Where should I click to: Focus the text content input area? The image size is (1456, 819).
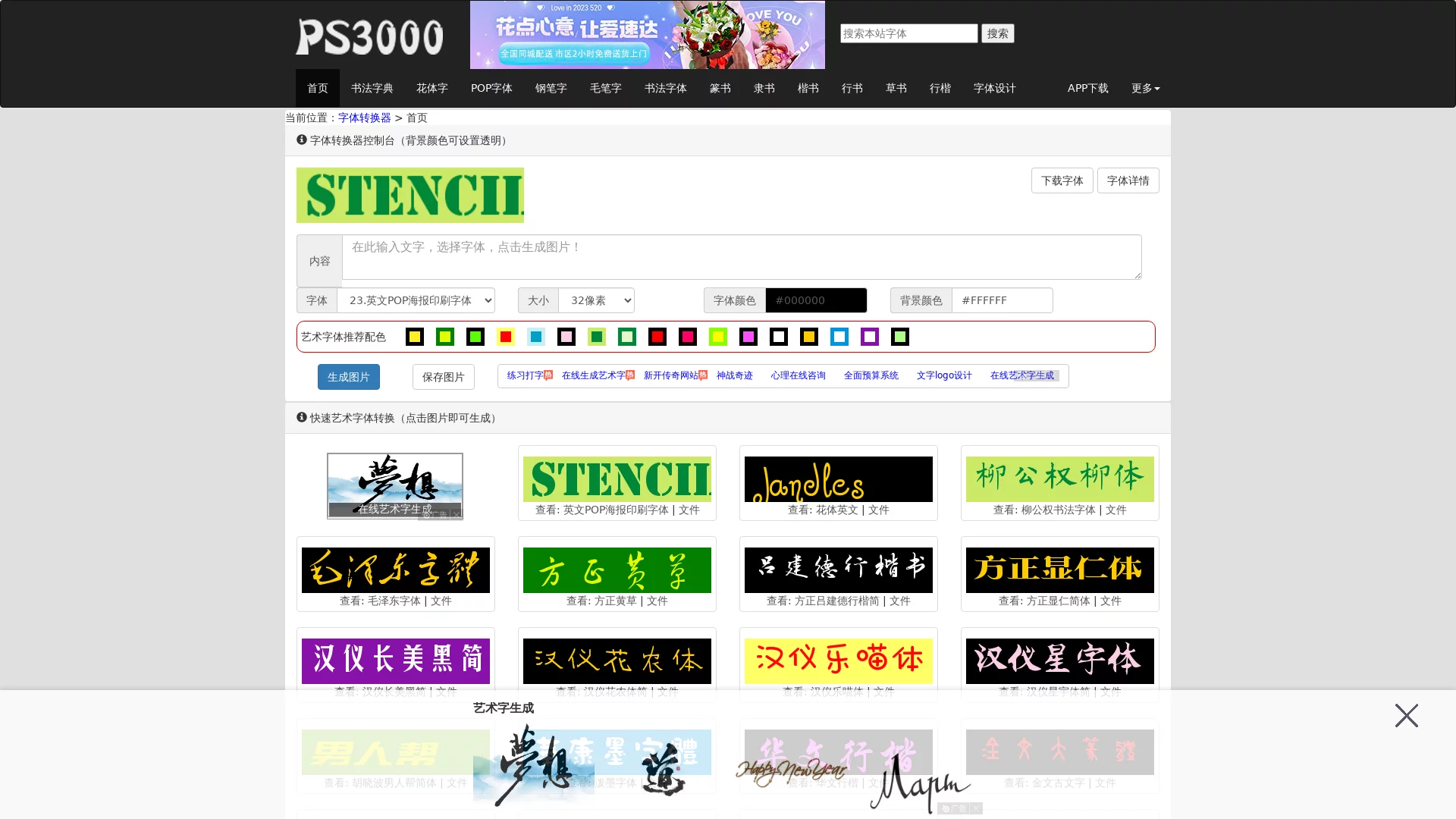741,257
